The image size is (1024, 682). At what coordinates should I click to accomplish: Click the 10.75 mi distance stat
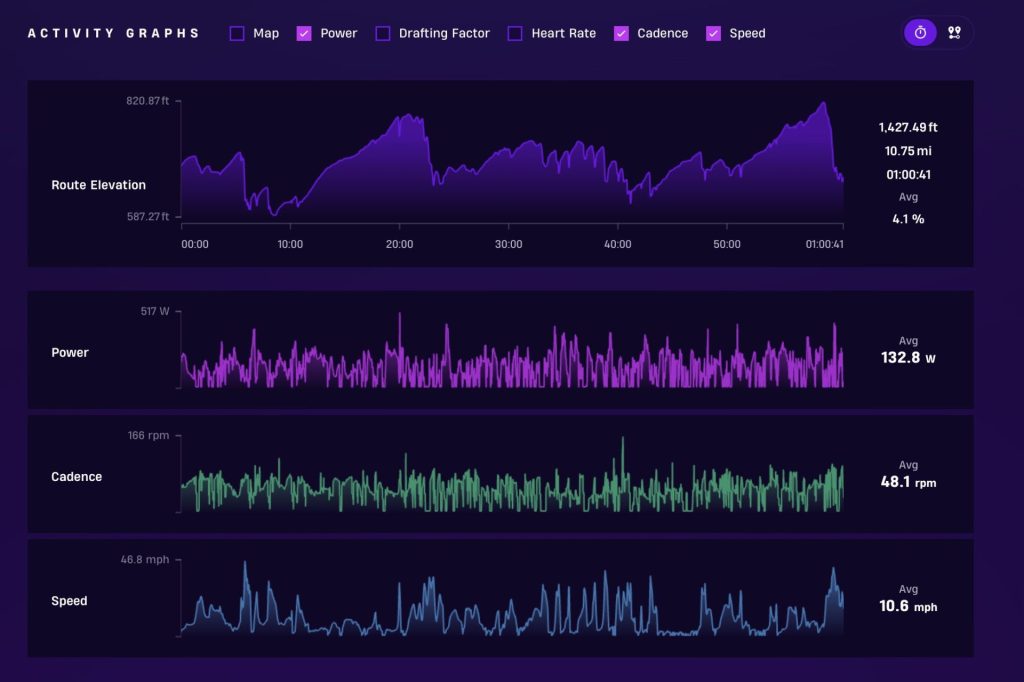pos(908,151)
